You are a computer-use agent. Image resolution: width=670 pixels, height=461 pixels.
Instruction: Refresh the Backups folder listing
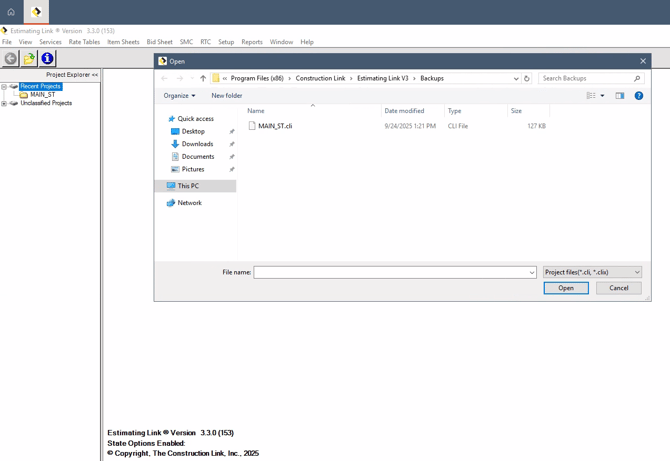(527, 78)
